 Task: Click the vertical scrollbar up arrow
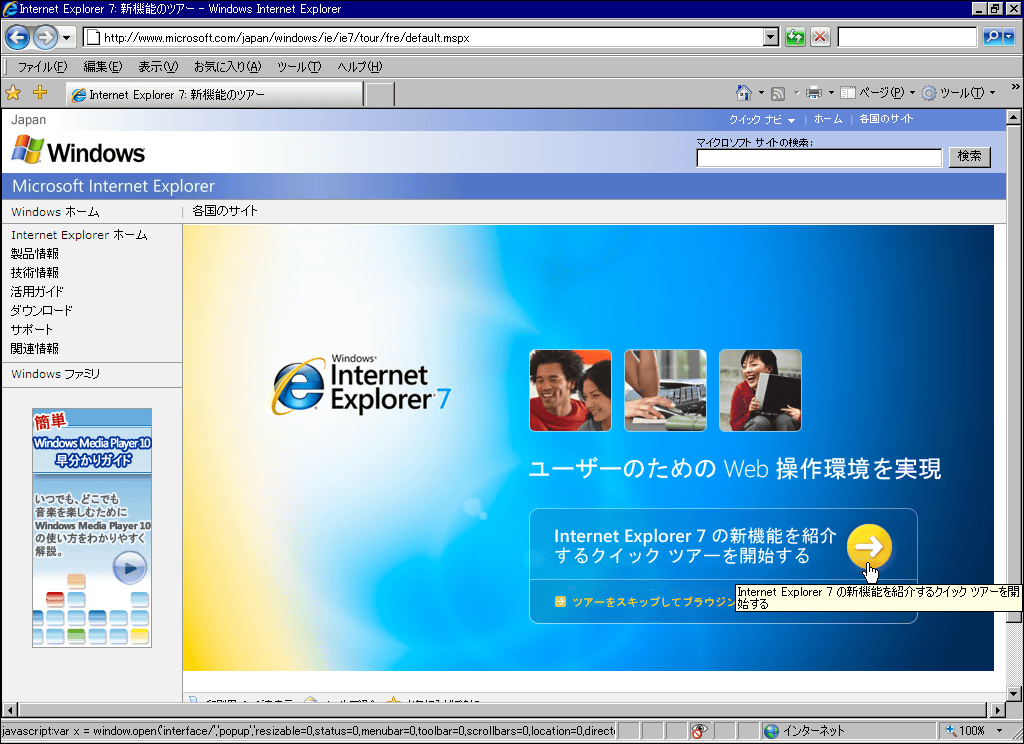pos(1014,118)
